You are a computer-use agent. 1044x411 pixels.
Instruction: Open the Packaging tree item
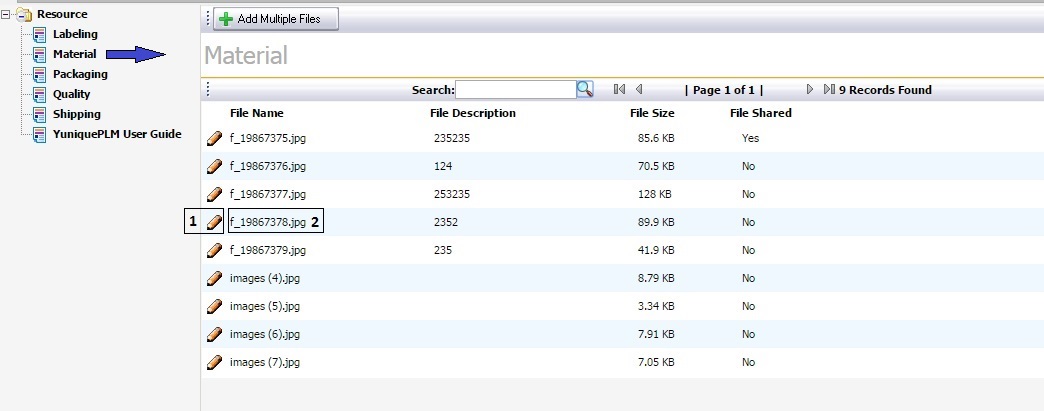[x=80, y=74]
